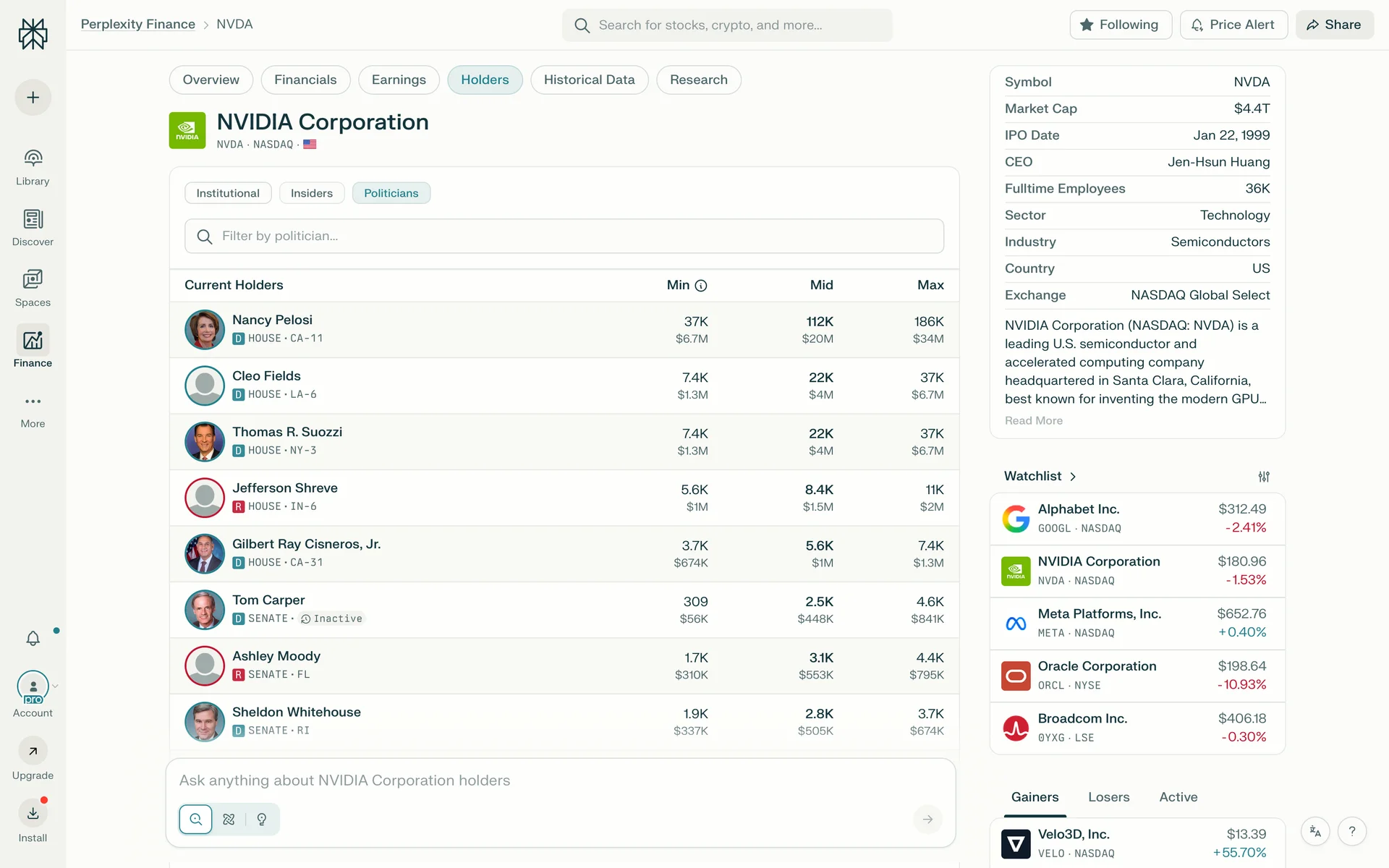Switch to the Earnings tab
Image resolution: width=1389 pixels, height=868 pixels.
pos(399,80)
